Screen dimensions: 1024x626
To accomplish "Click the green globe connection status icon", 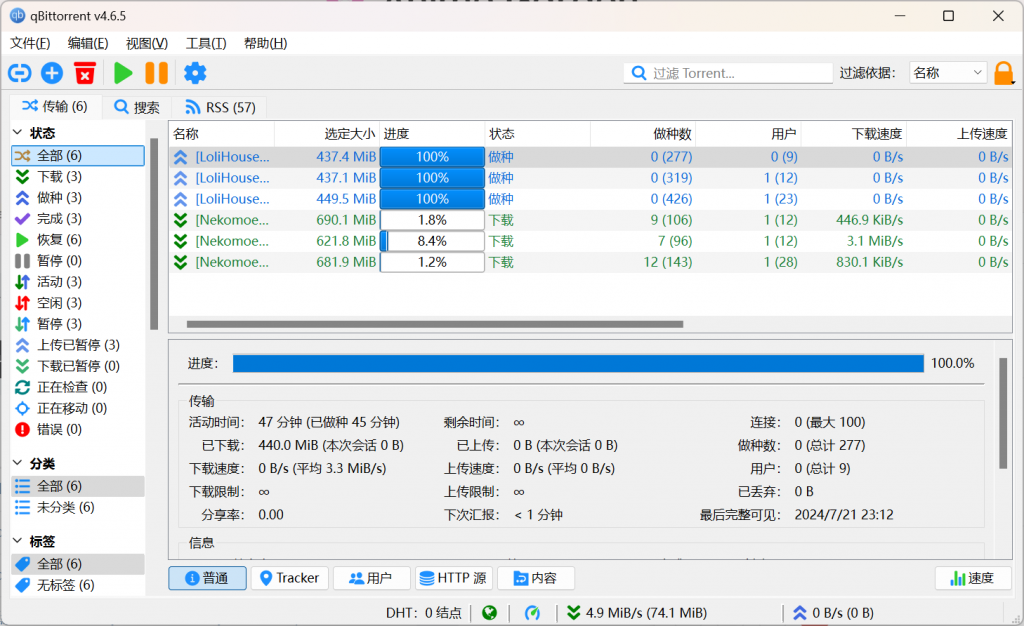I will [x=489, y=613].
